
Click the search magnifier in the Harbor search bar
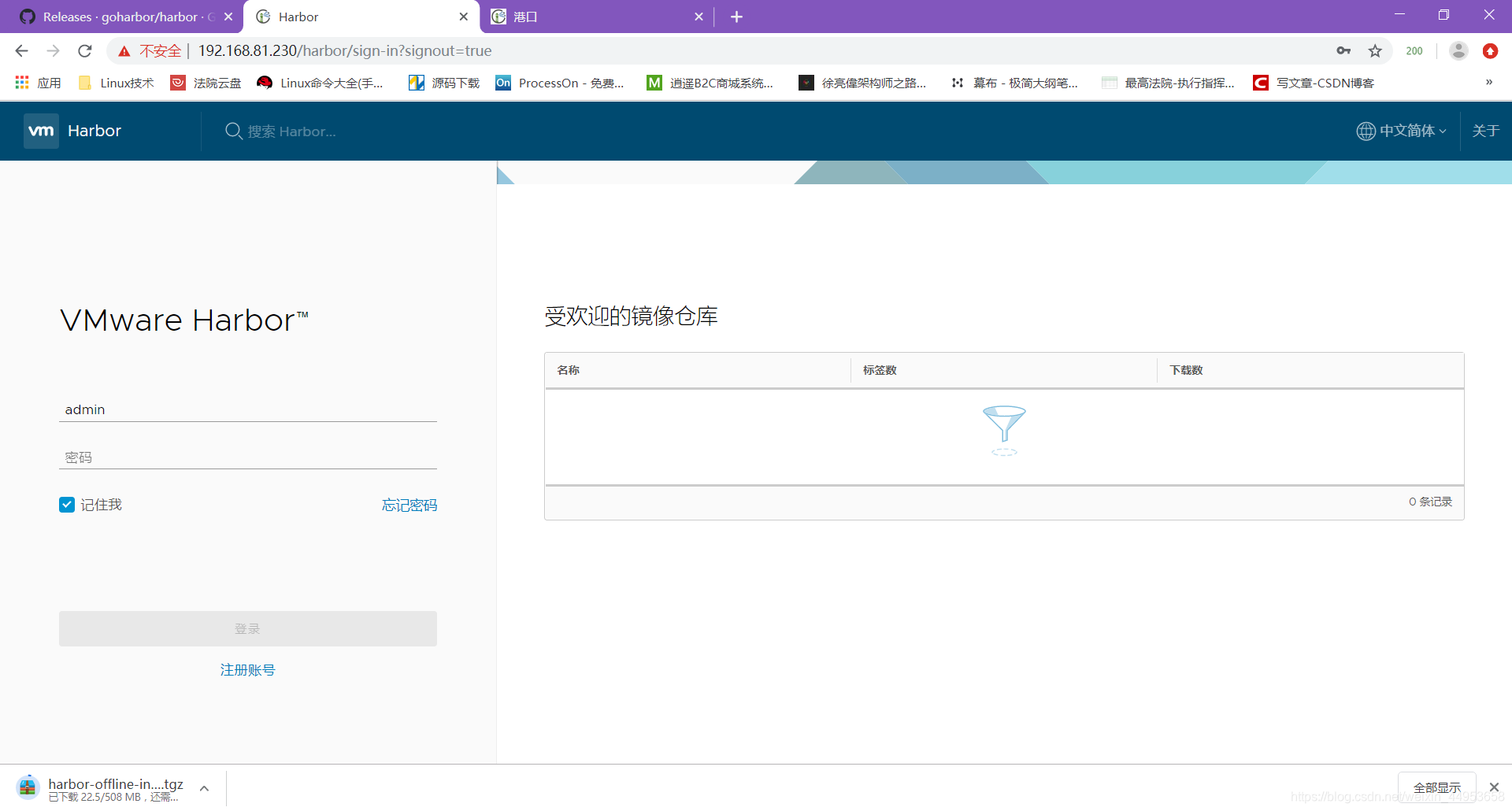[x=233, y=131]
